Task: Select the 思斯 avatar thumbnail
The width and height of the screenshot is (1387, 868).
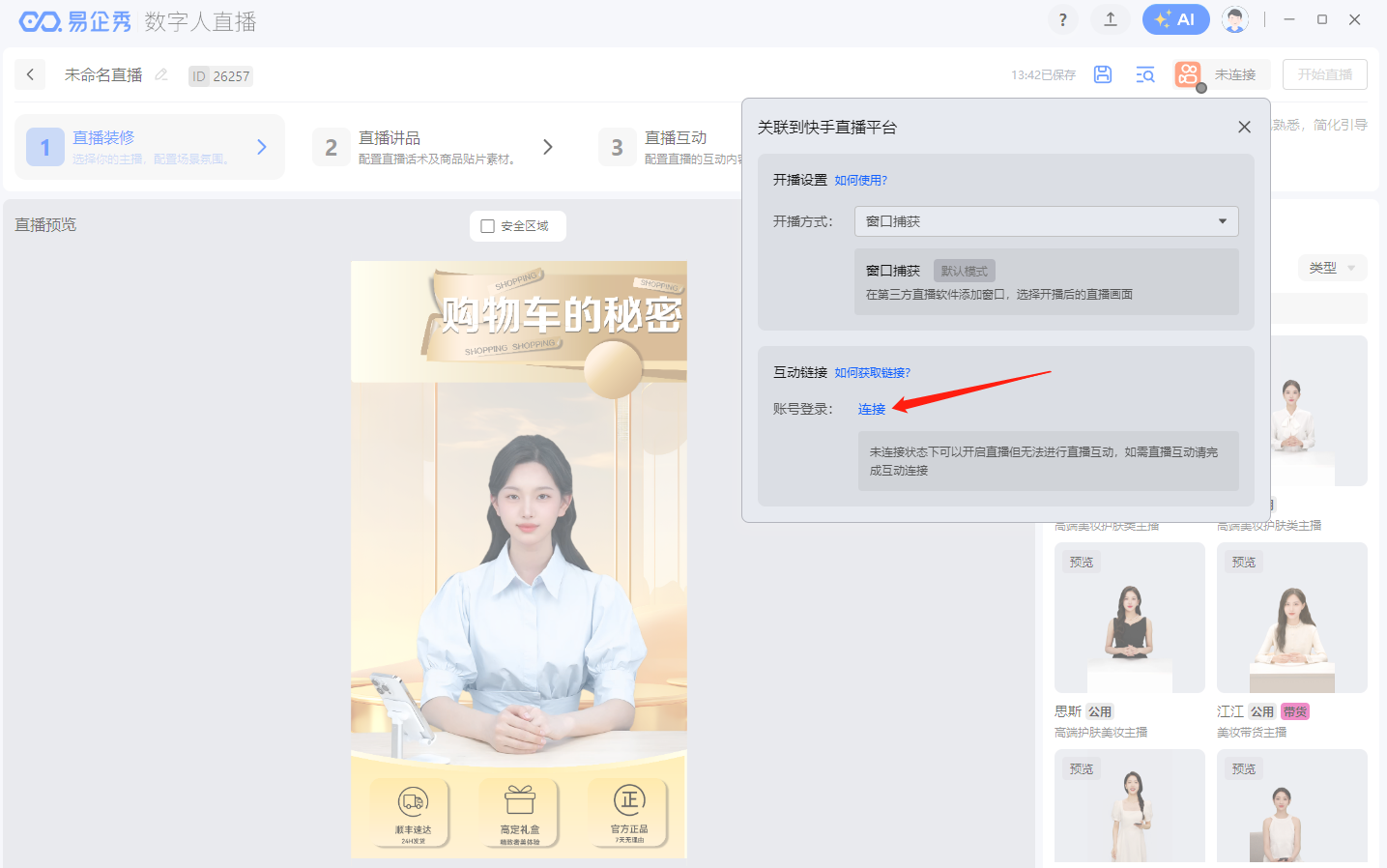Action: coord(1130,618)
